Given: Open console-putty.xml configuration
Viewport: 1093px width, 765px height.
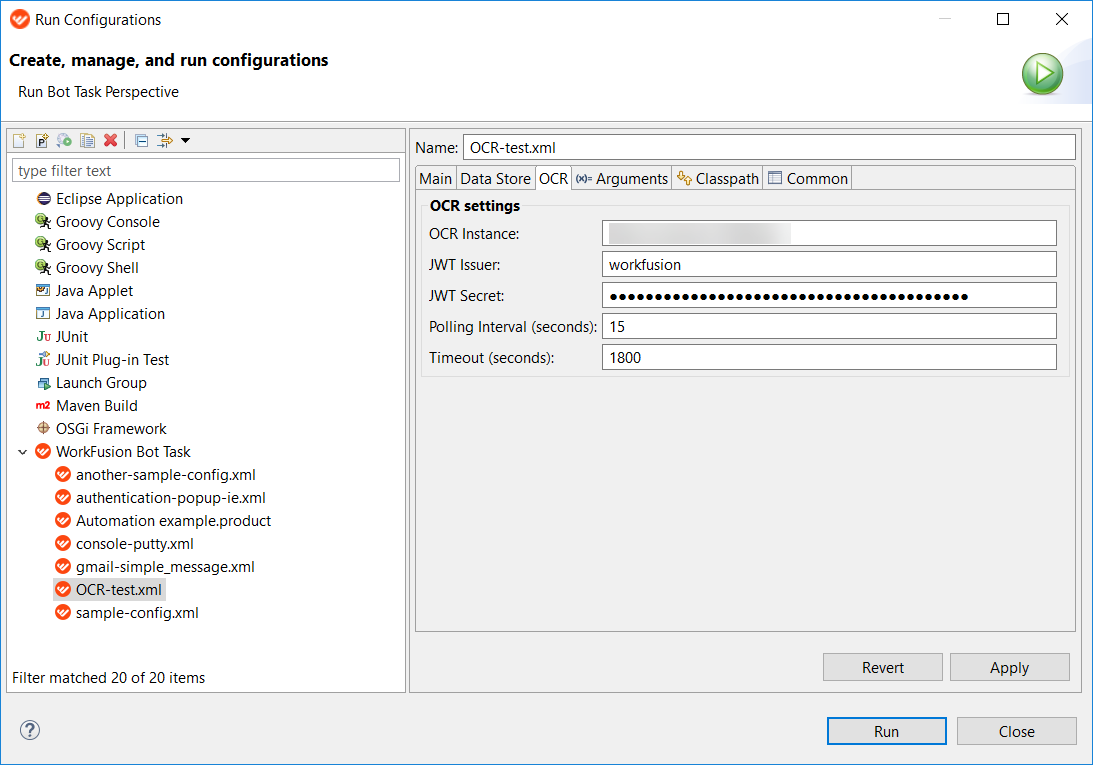Looking at the screenshot, I should pos(135,544).
